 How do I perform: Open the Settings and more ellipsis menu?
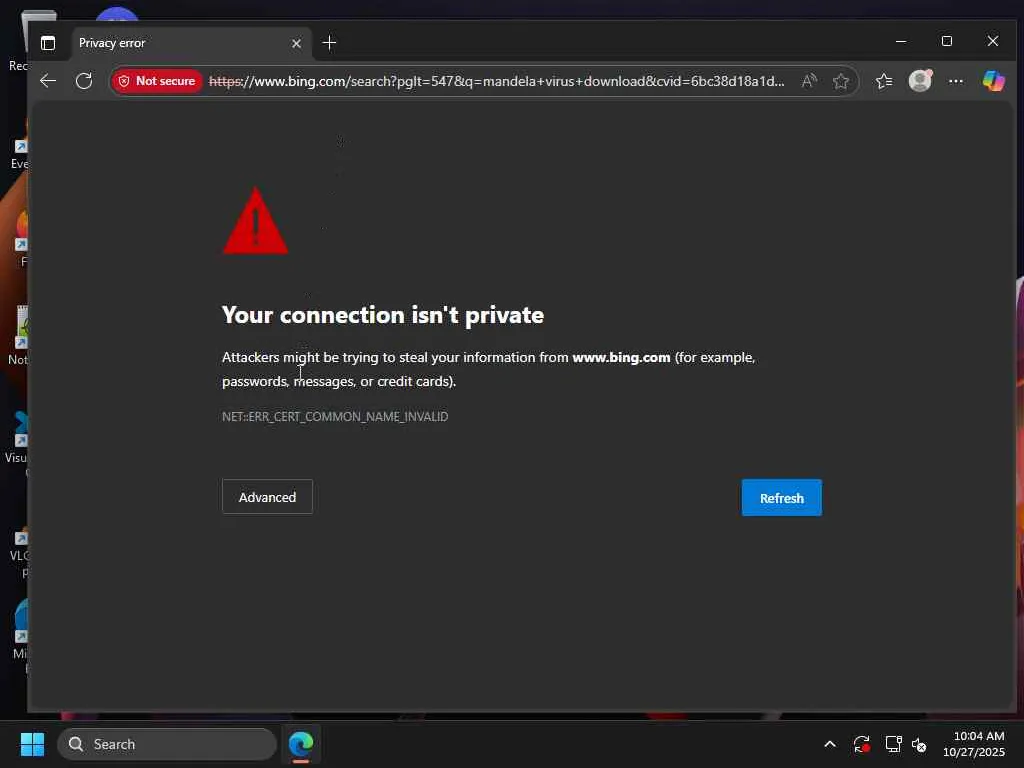tap(955, 81)
